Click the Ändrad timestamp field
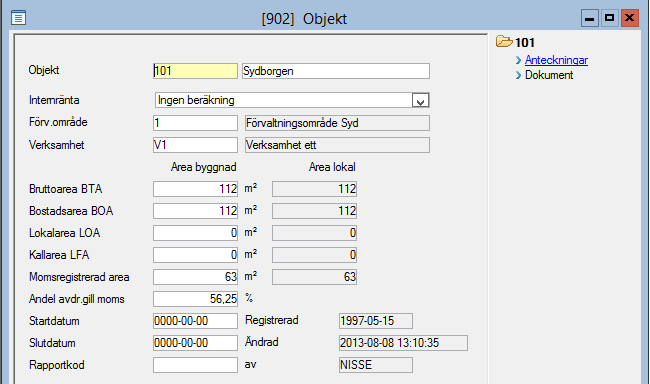650x384 pixels. tap(403, 343)
